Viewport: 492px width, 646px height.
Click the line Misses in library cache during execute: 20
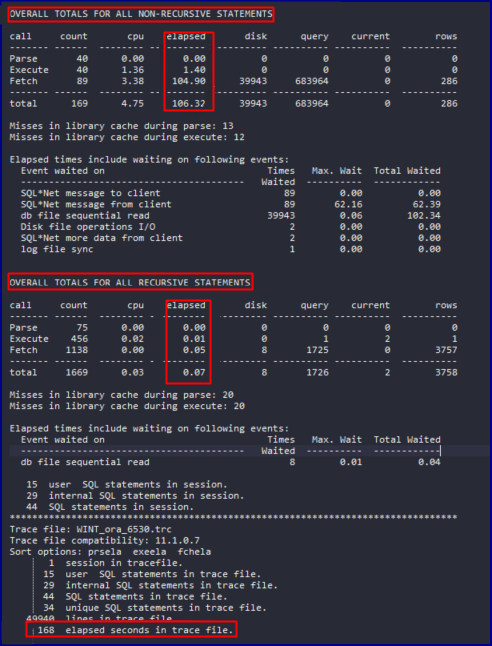127,406
